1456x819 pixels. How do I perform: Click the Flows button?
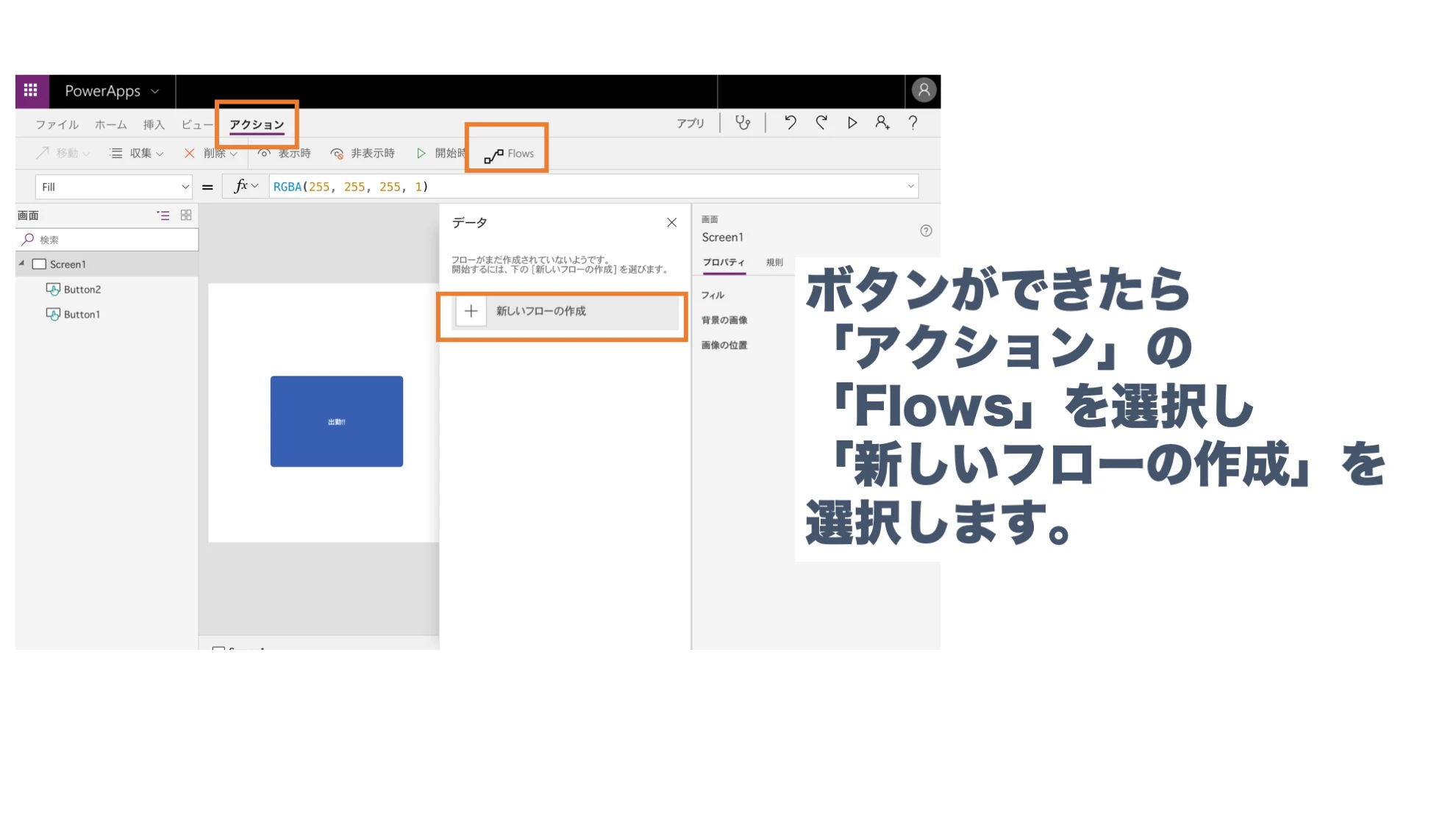click(509, 154)
